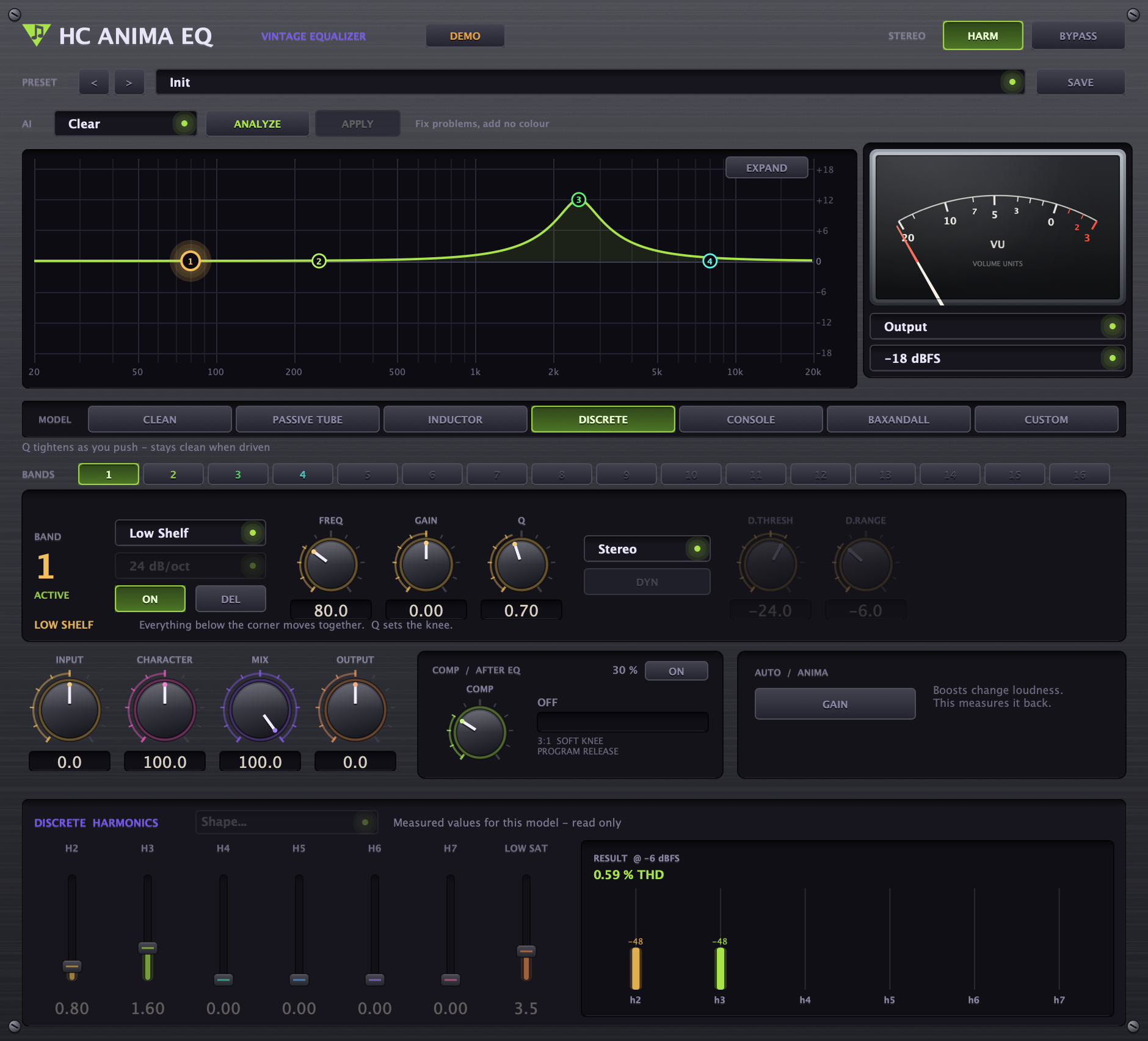Go to the previous preset

[x=94, y=82]
